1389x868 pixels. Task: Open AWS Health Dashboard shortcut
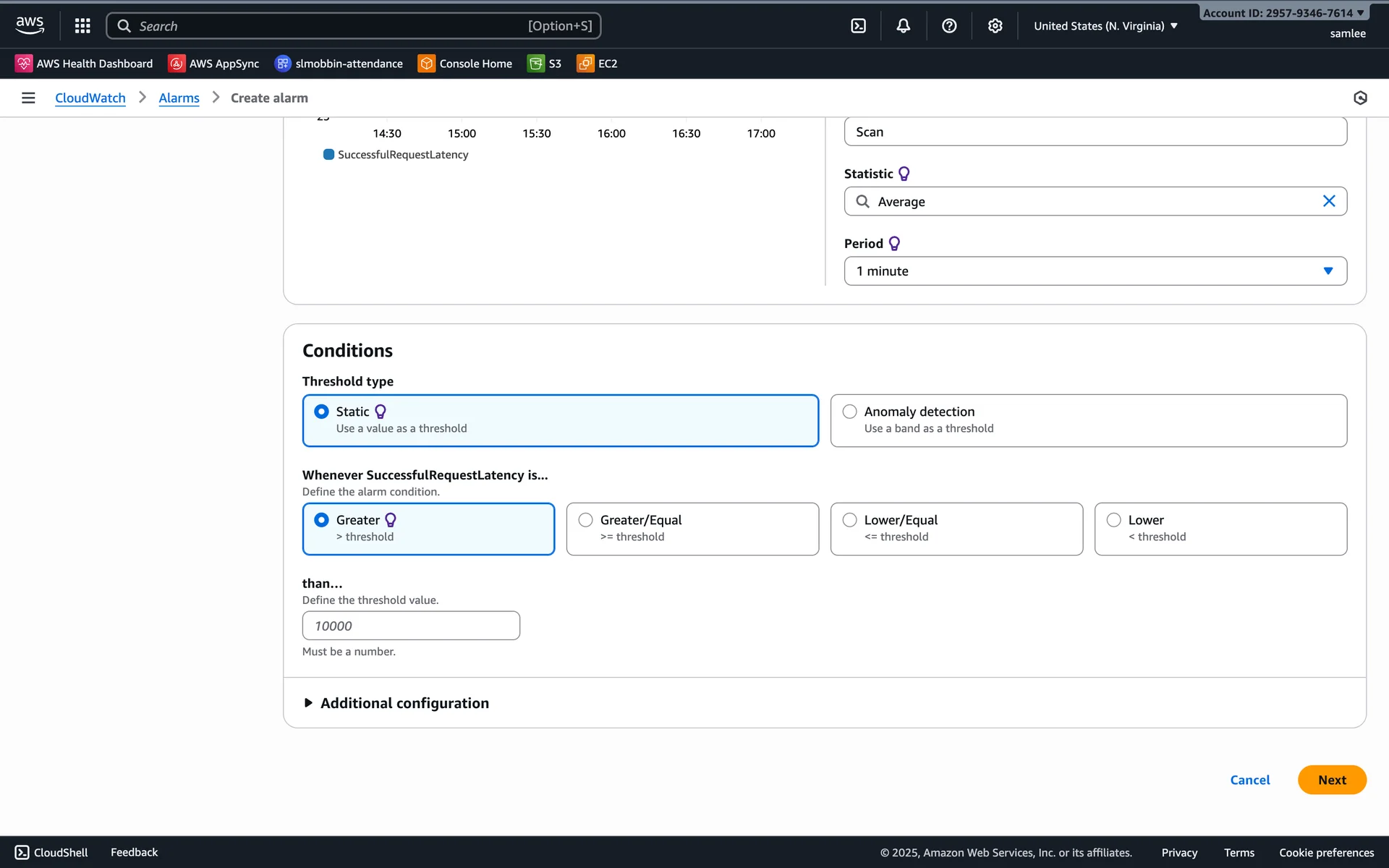coord(84,64)
